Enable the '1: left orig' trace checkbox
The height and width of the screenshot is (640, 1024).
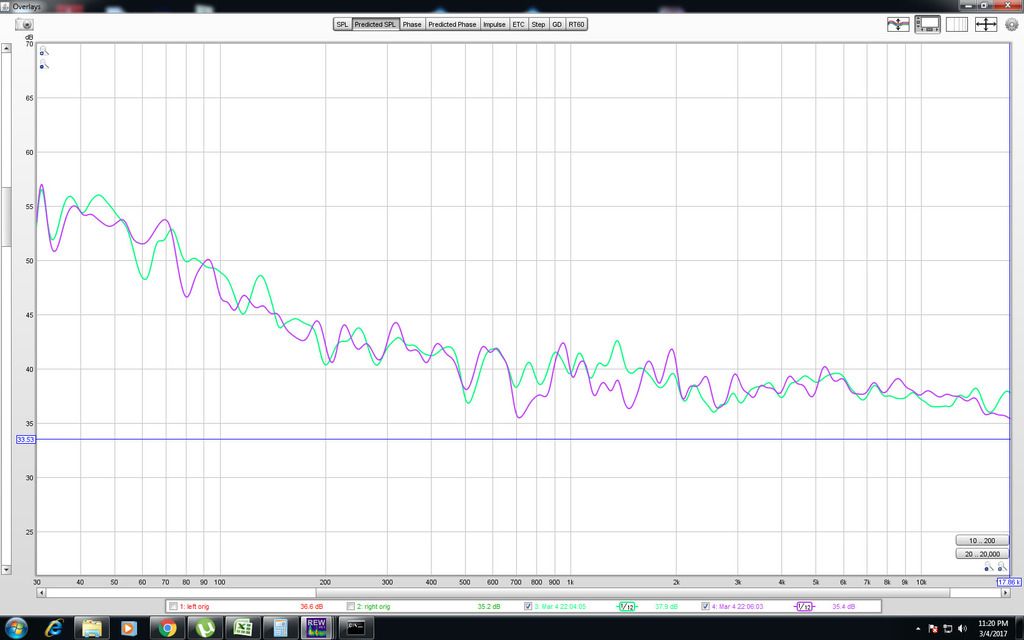click(173, 607)
